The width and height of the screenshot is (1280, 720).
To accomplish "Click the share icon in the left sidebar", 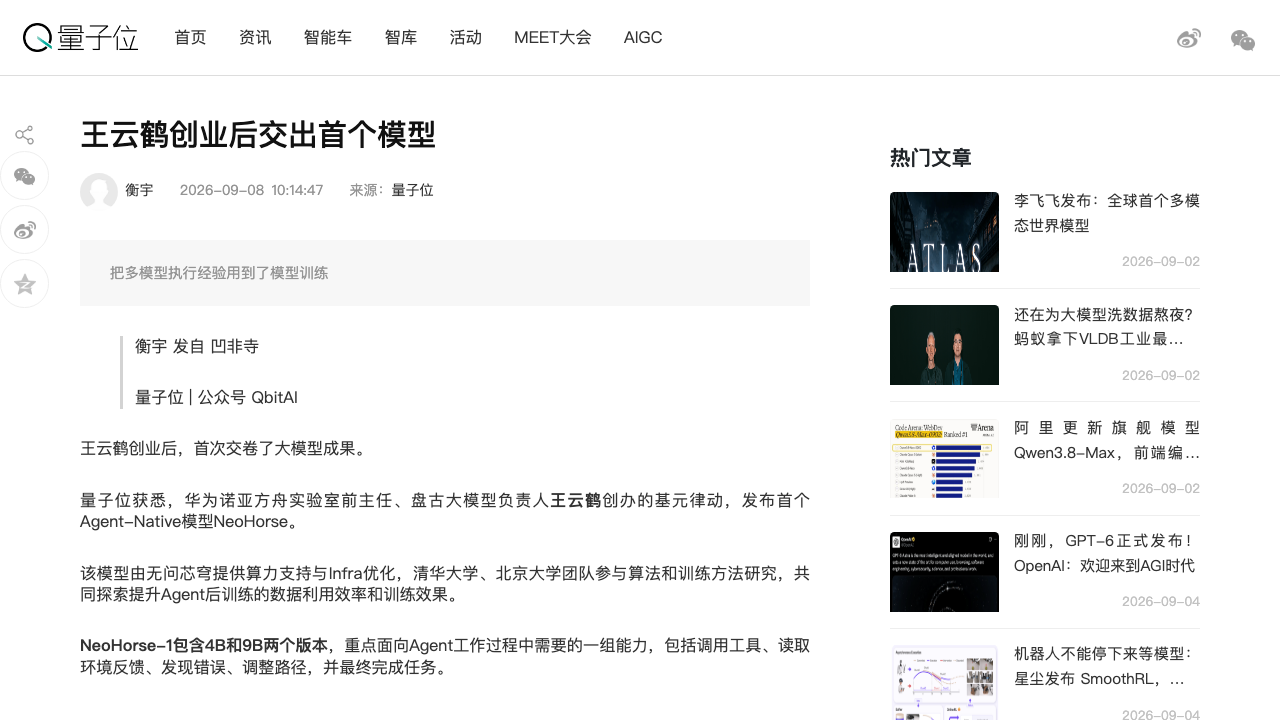I will pos(25,135).
